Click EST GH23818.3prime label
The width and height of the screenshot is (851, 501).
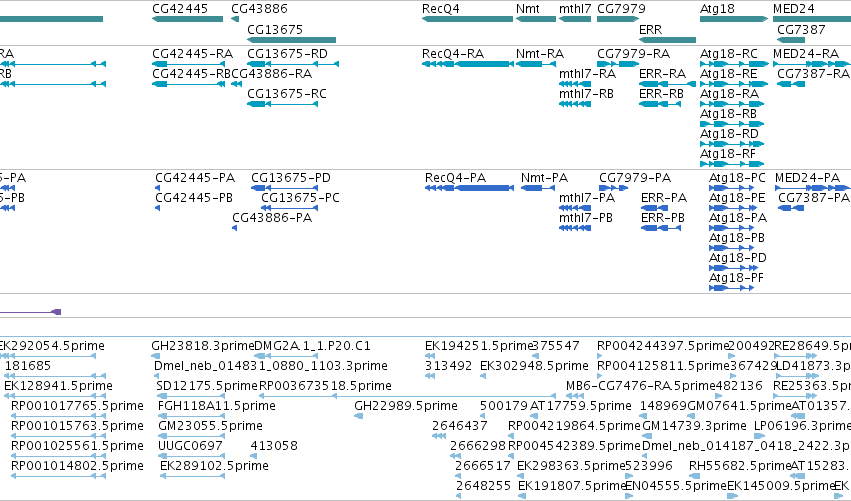202,346
